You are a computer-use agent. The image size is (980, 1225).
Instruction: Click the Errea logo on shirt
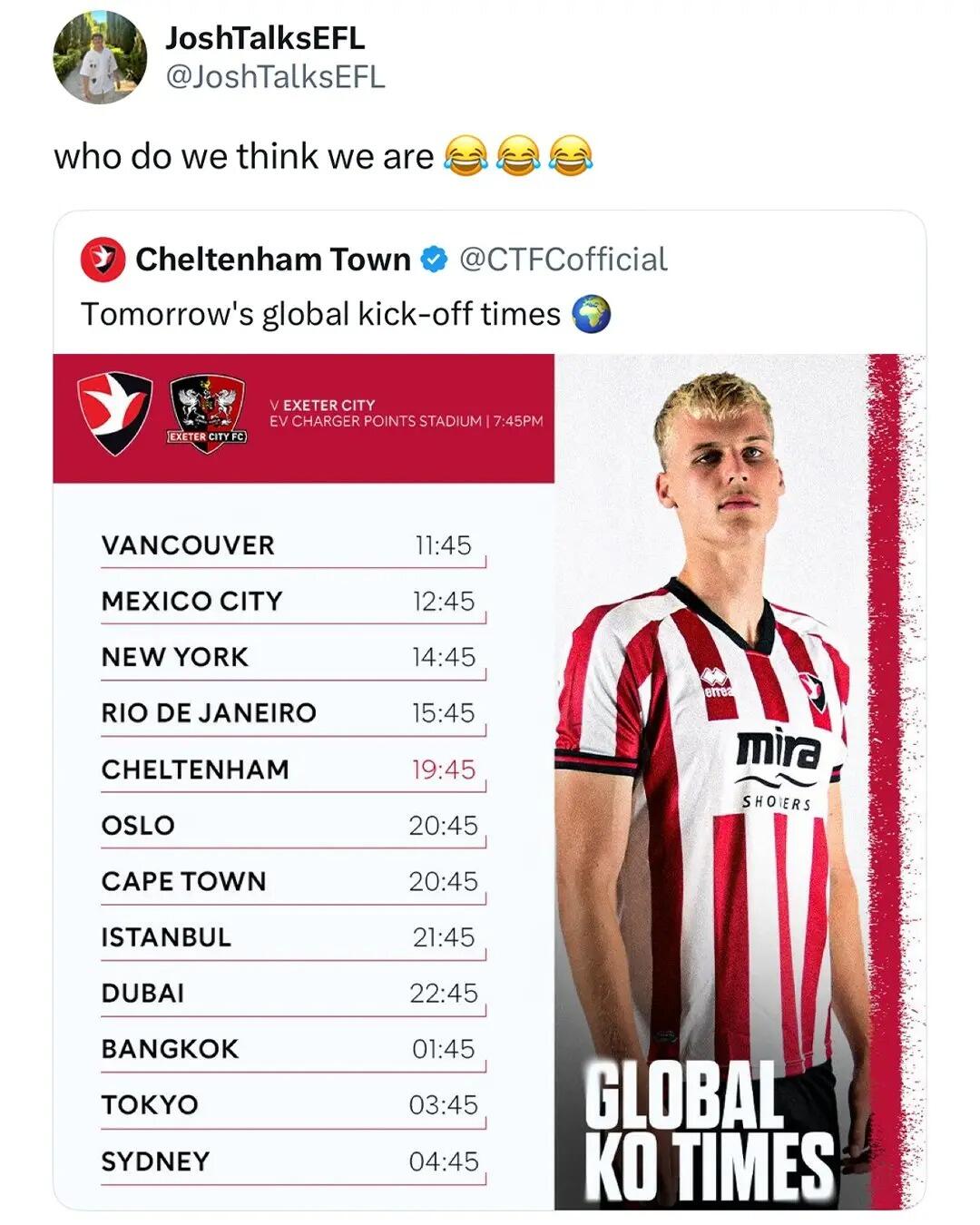[x=717, y=682]
